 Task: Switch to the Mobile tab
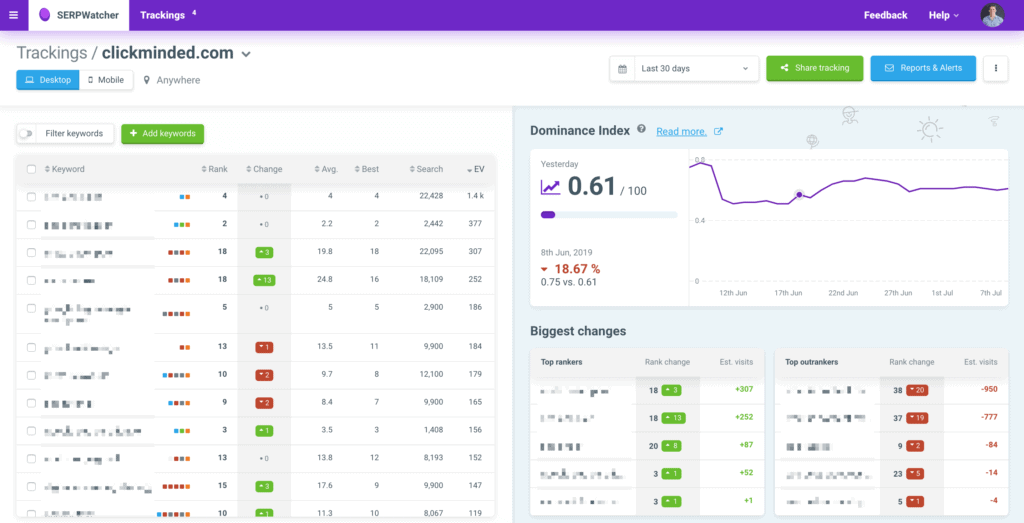tap(106, 80)
